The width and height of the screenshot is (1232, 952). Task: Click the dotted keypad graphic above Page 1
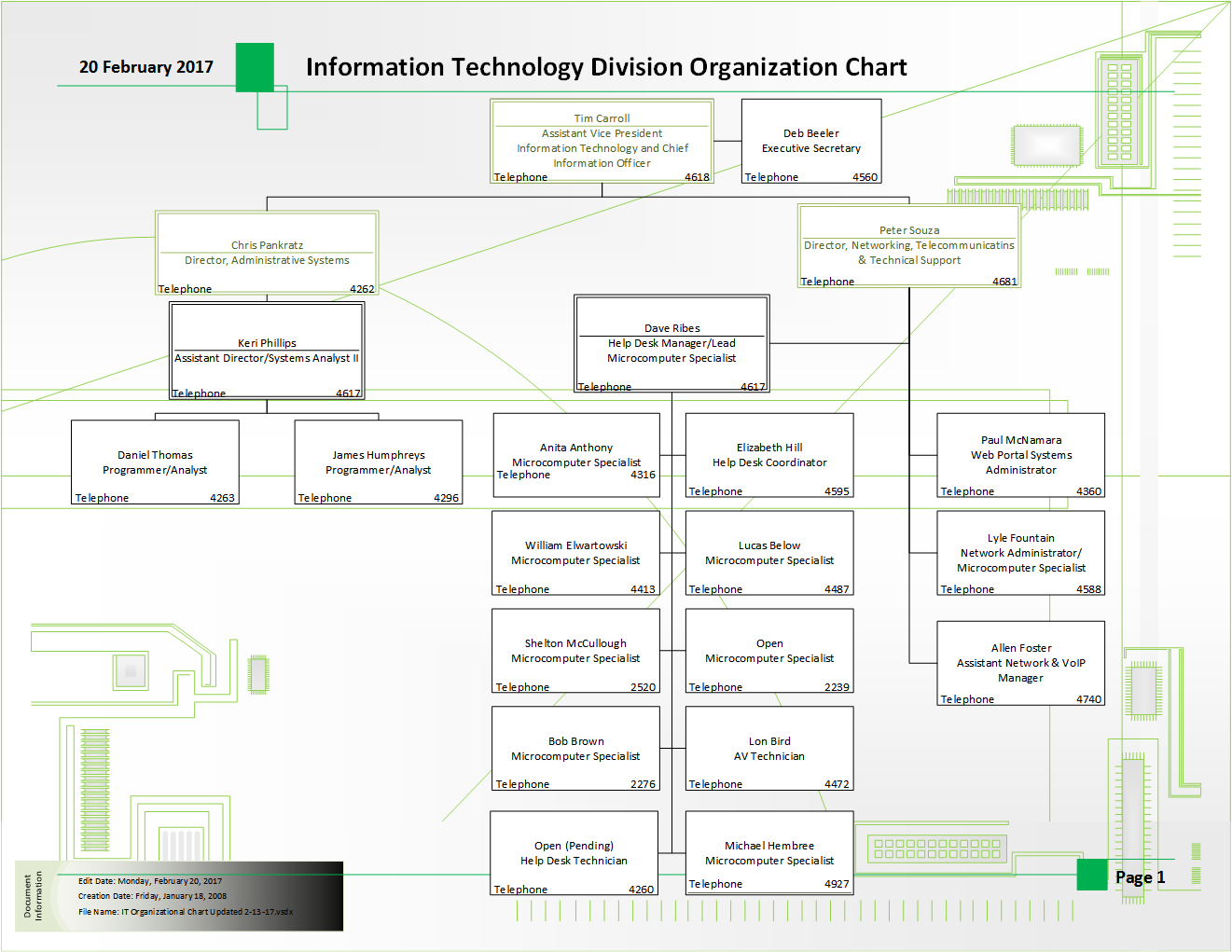click(935, 849)
